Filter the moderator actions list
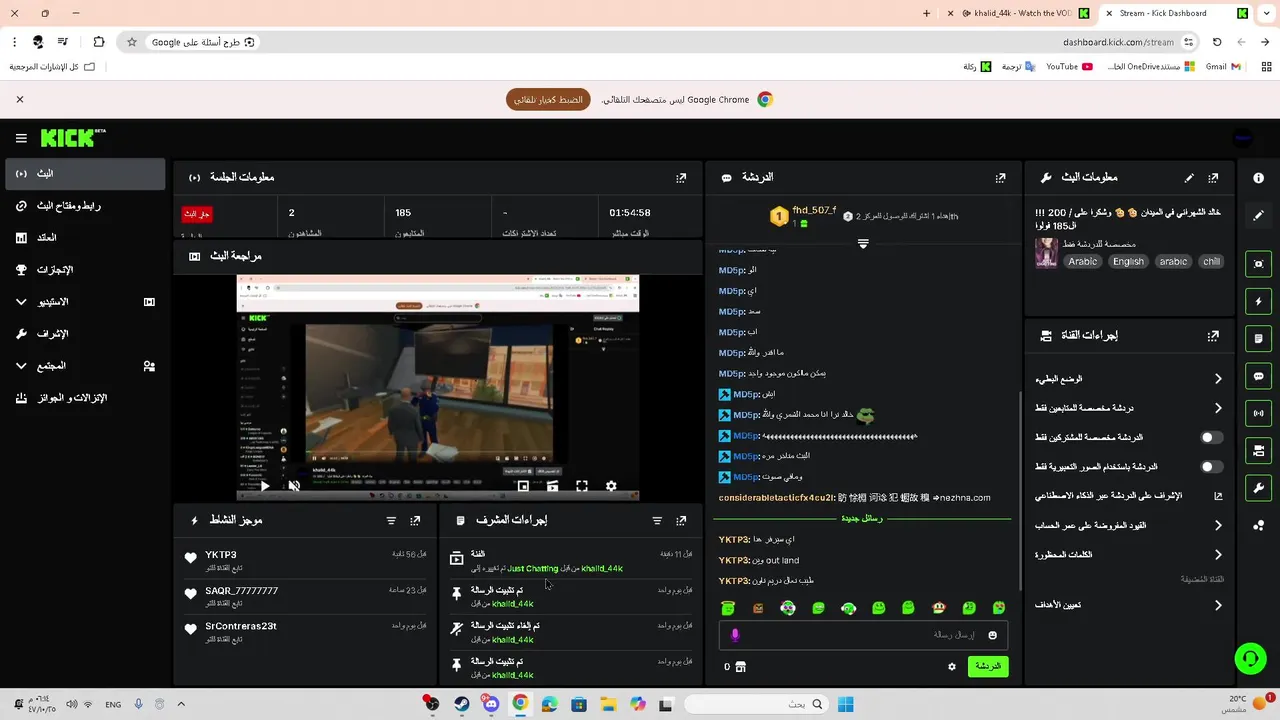The height and width of the screenshot is (720, 1280). pyautogui.click(x=657, y=520)
